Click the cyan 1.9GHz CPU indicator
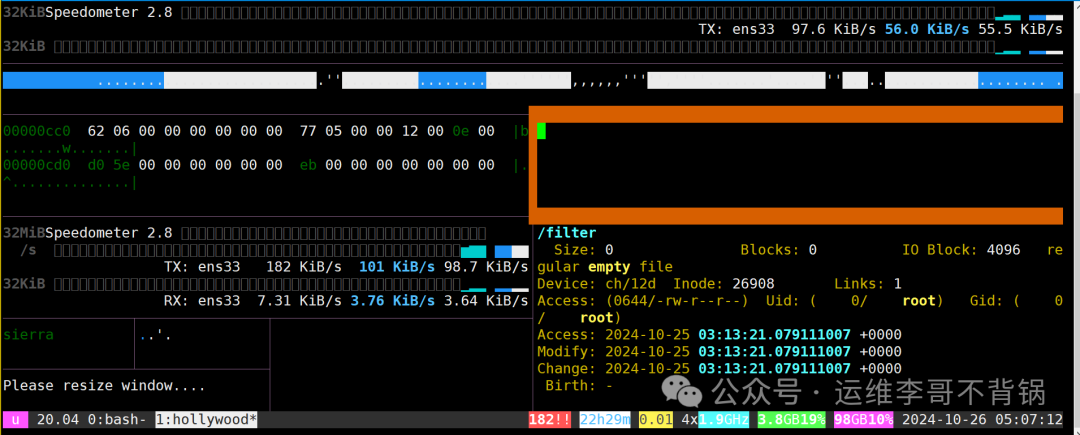 (x=723, y=419)
